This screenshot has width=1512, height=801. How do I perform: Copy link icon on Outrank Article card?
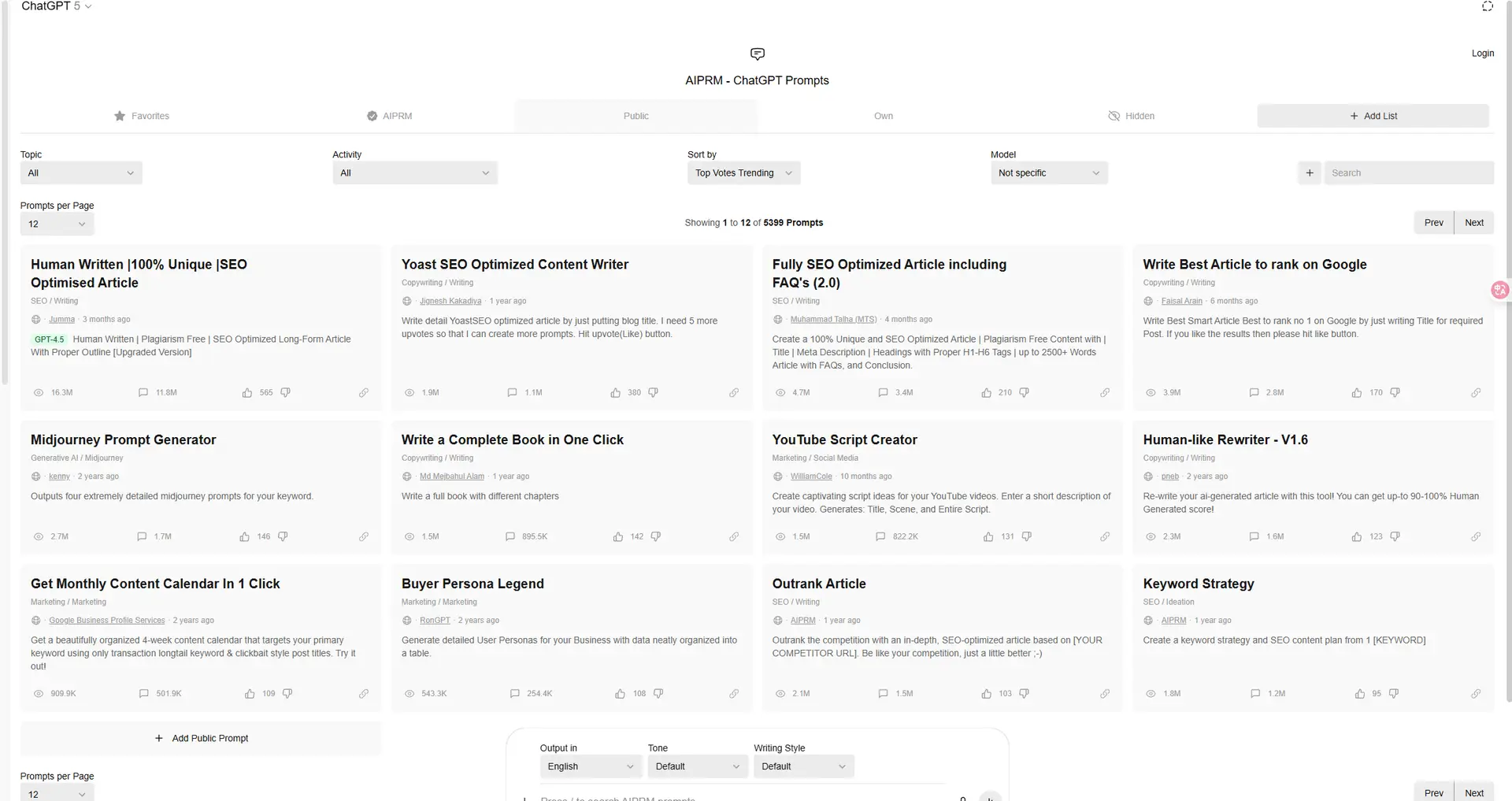1105,694
